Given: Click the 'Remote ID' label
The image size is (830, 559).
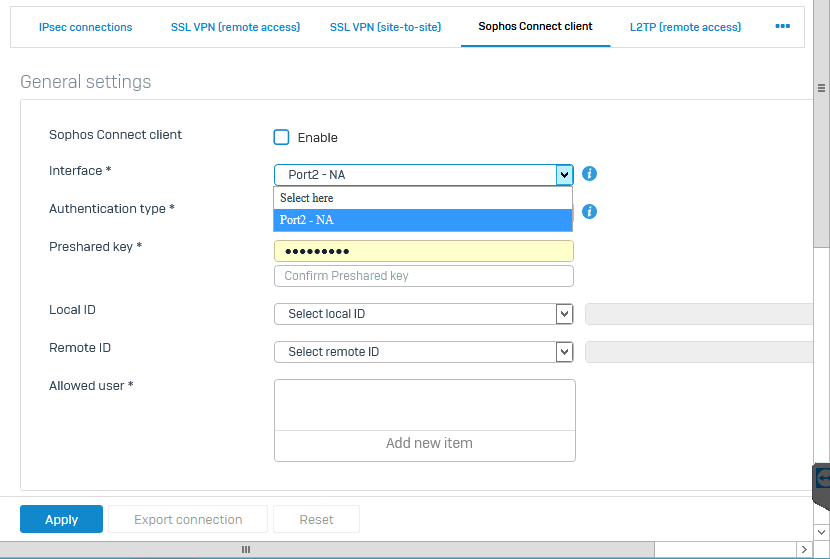Looking at the screenshot, I should click(x=80, y=348).
